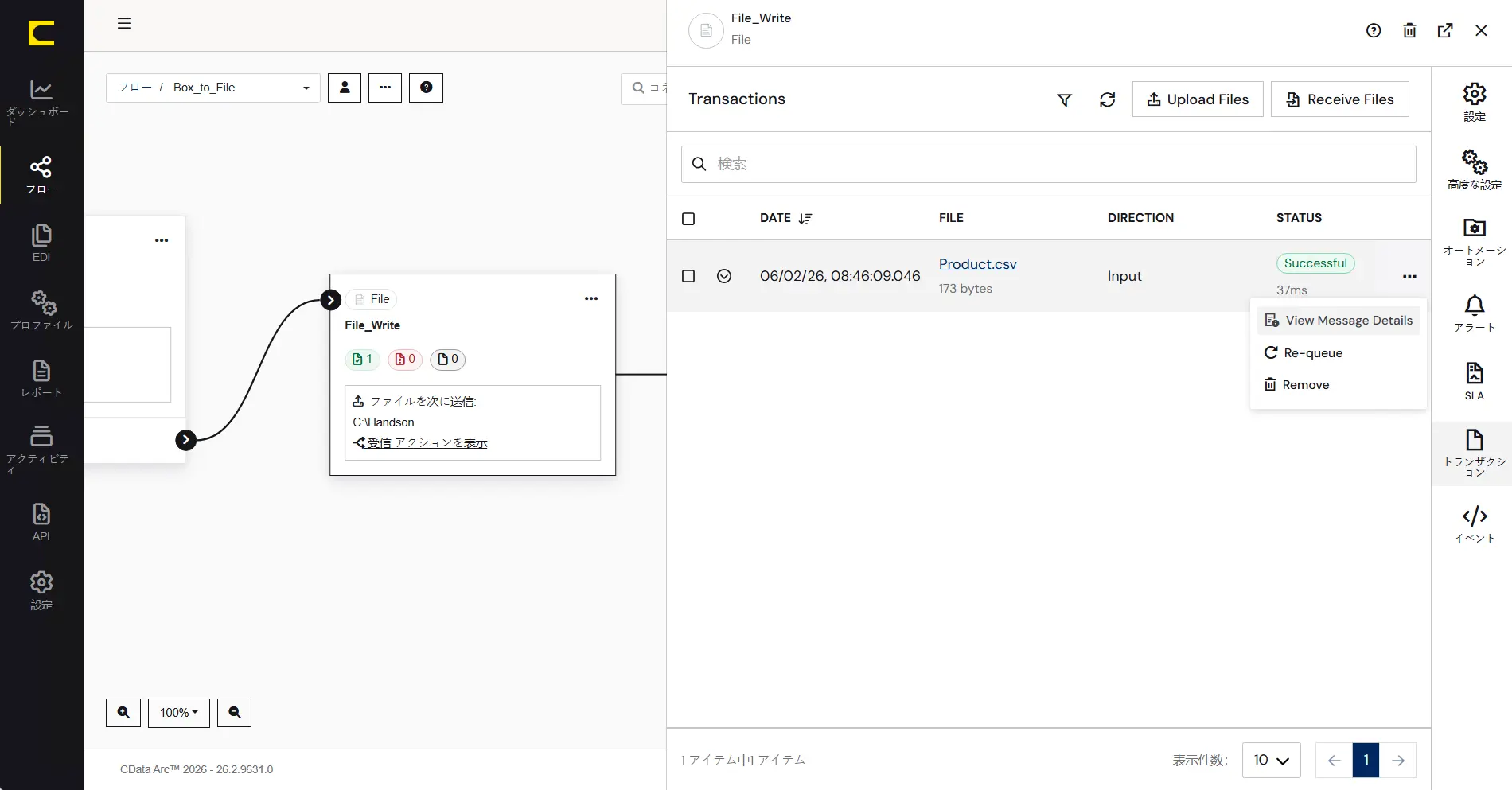Click the STATUS column header

pyautogui.click(x=1299, y=218)
